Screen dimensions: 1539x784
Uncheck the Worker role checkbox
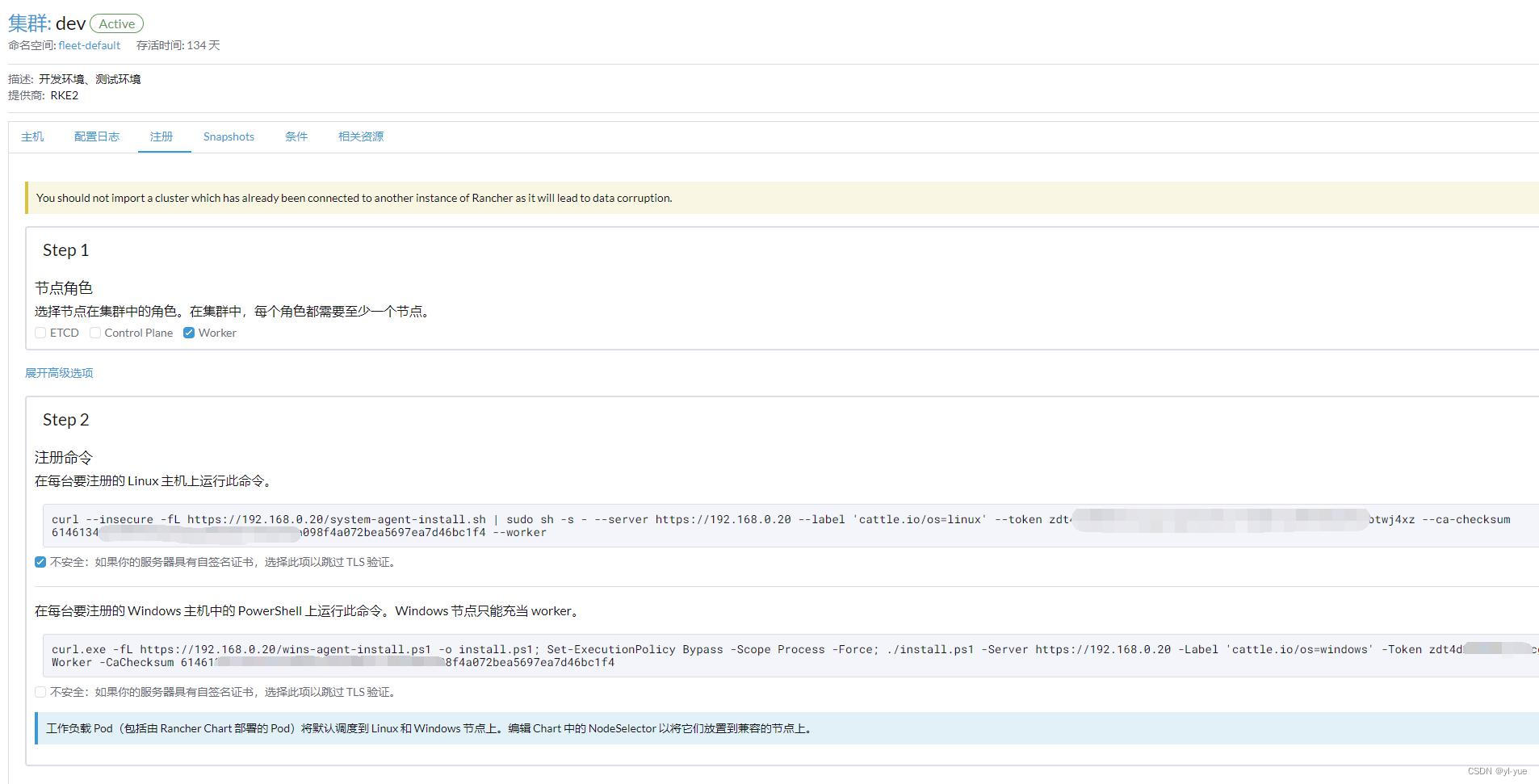pyautogui.click(x=189, y=333)
